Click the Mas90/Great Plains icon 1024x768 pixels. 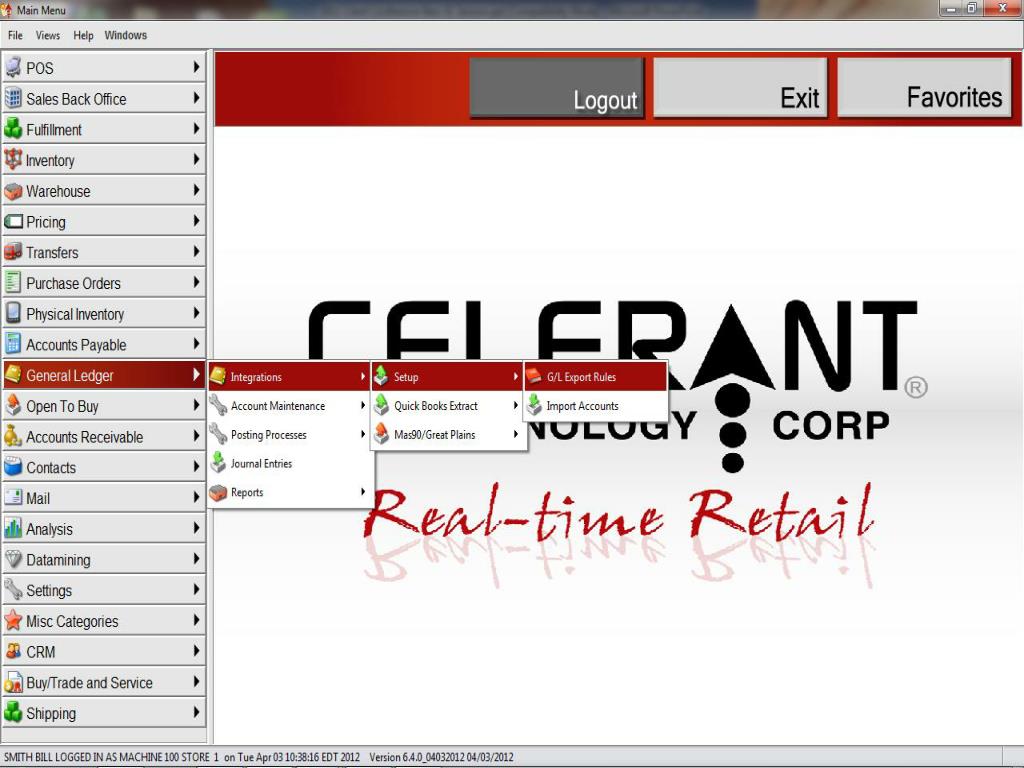point(381,434)
